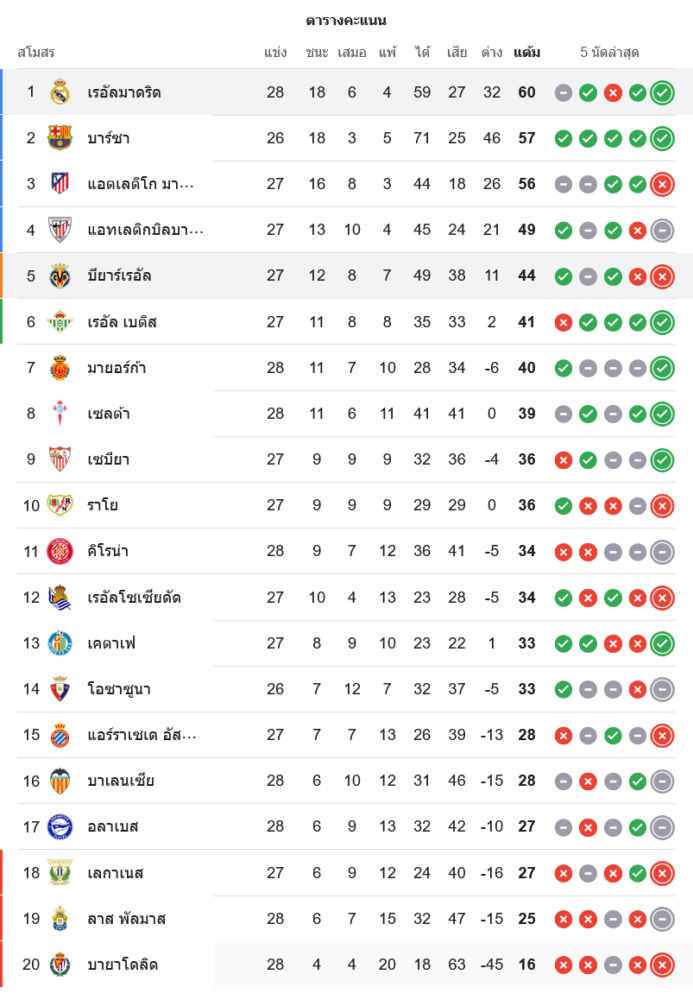Viewport: 693px width, 1000px height.
Task: Click Atlético Madrid's highlighted latest loss icon
Action: [x=661, y=184]
